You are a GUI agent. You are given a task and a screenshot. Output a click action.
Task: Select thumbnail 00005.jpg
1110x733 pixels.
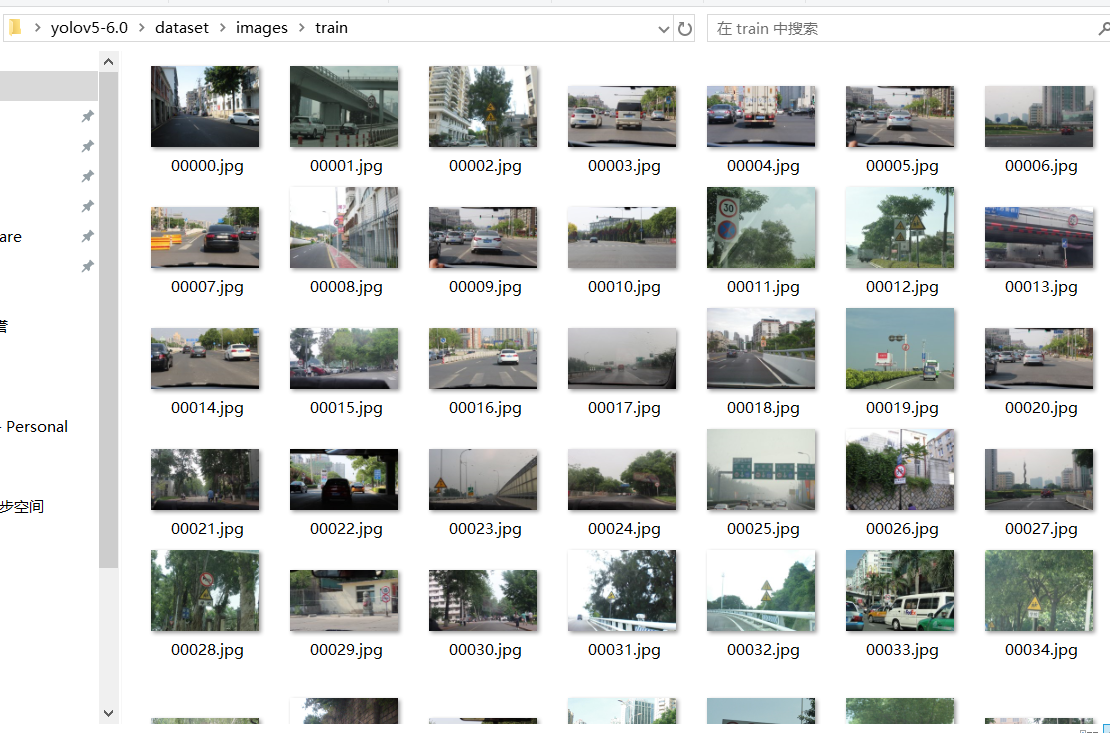point(900,117)
